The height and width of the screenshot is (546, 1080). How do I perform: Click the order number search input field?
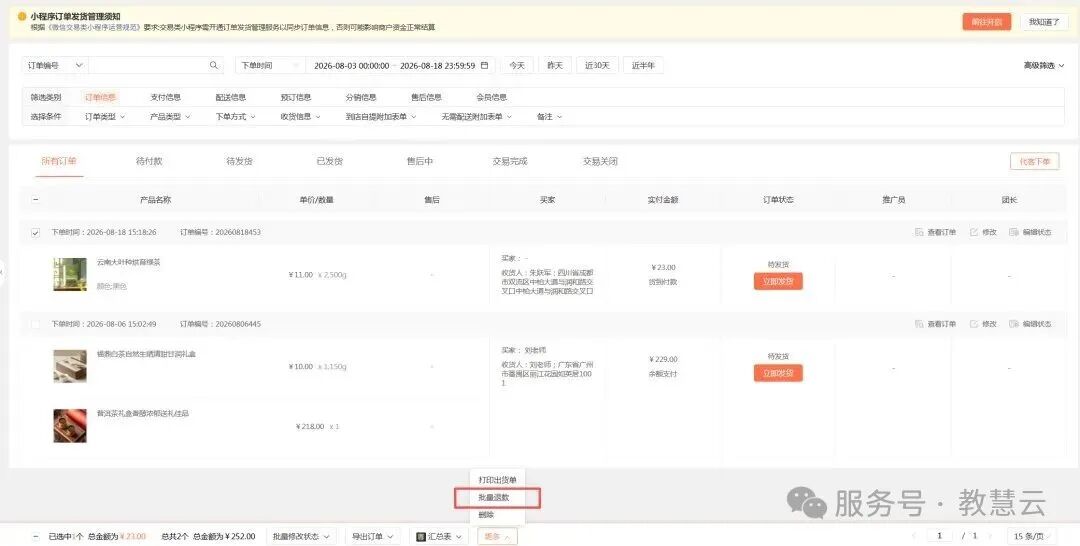point(147,65)
